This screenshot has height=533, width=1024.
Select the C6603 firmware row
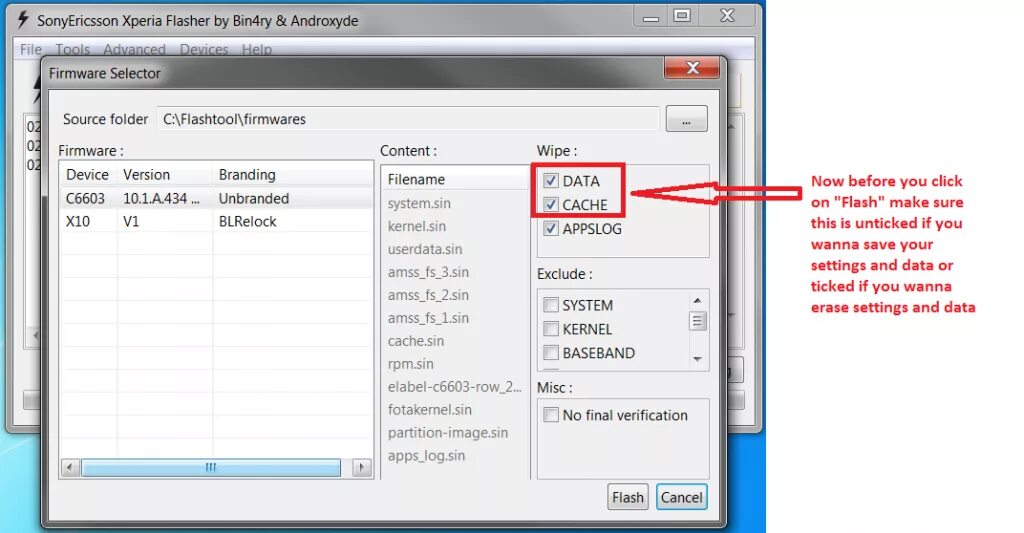point(216,199)
